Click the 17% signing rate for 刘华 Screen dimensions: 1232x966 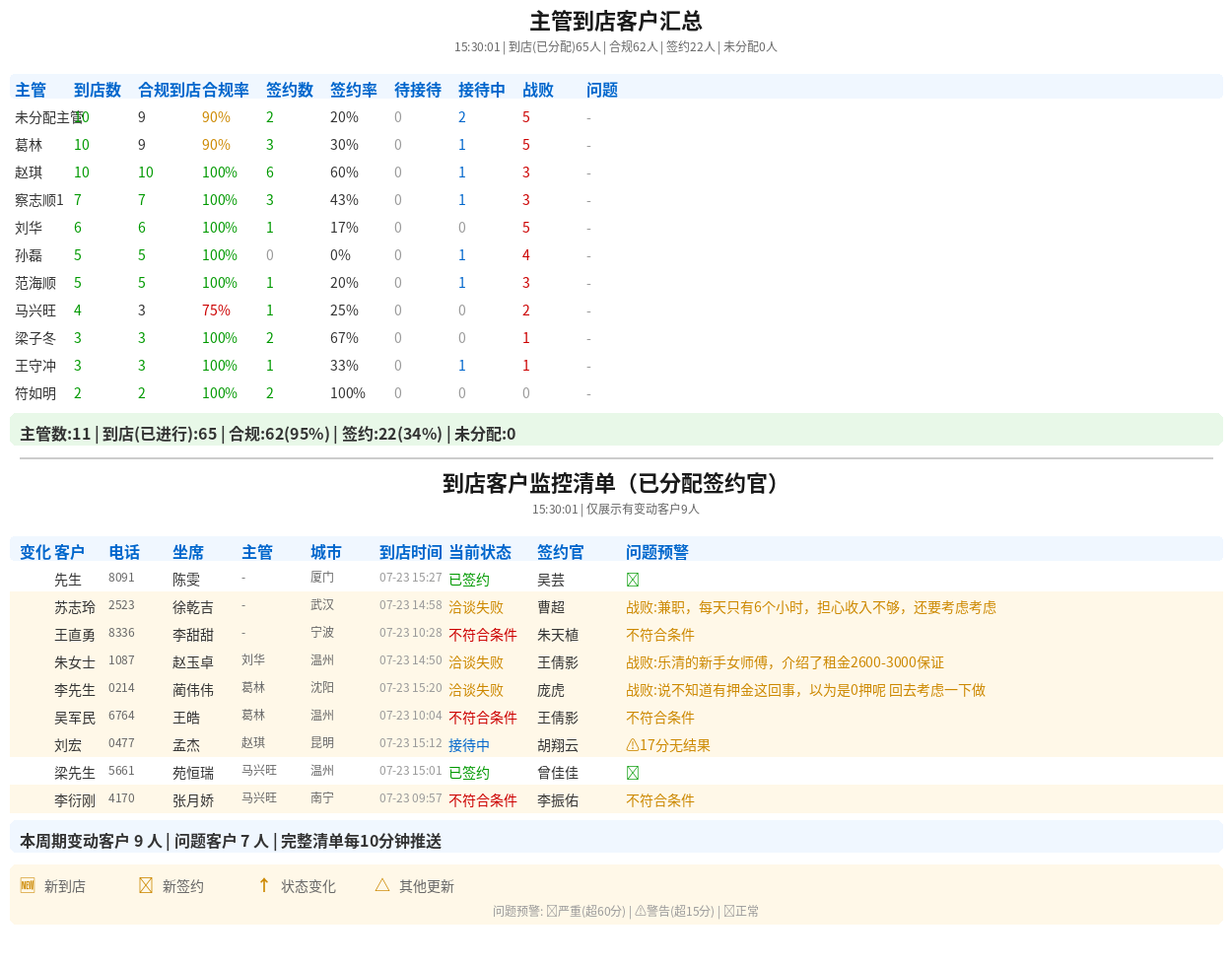pos(344,228)
